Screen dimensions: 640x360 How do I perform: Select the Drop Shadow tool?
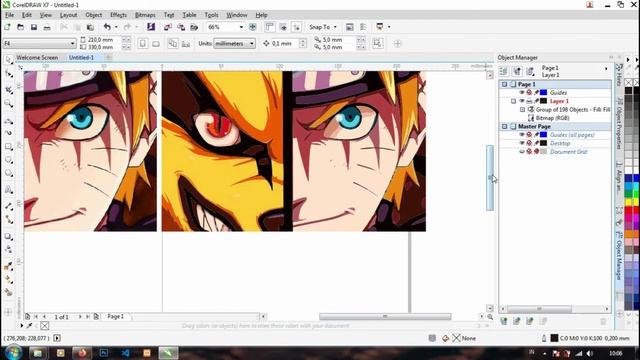tap(9, 237)
